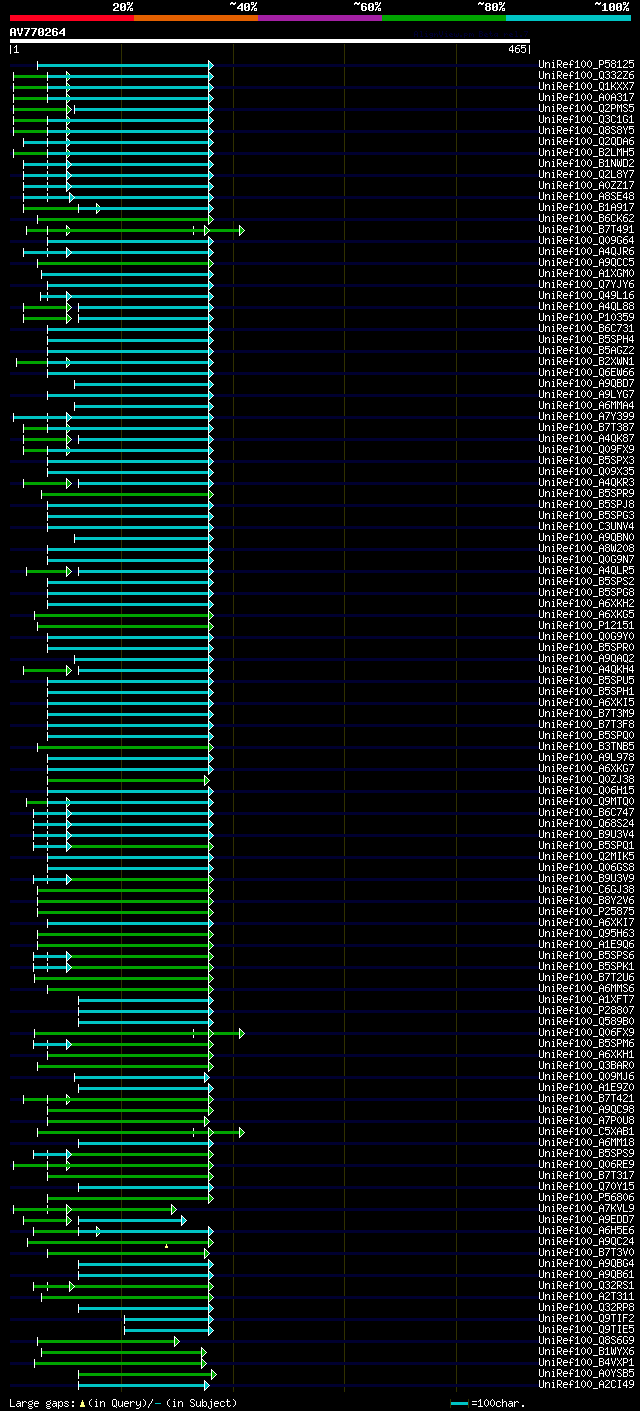640x1411 pixels.
Task: Click label UniRef100_P10359
Action: coord(586,318)
